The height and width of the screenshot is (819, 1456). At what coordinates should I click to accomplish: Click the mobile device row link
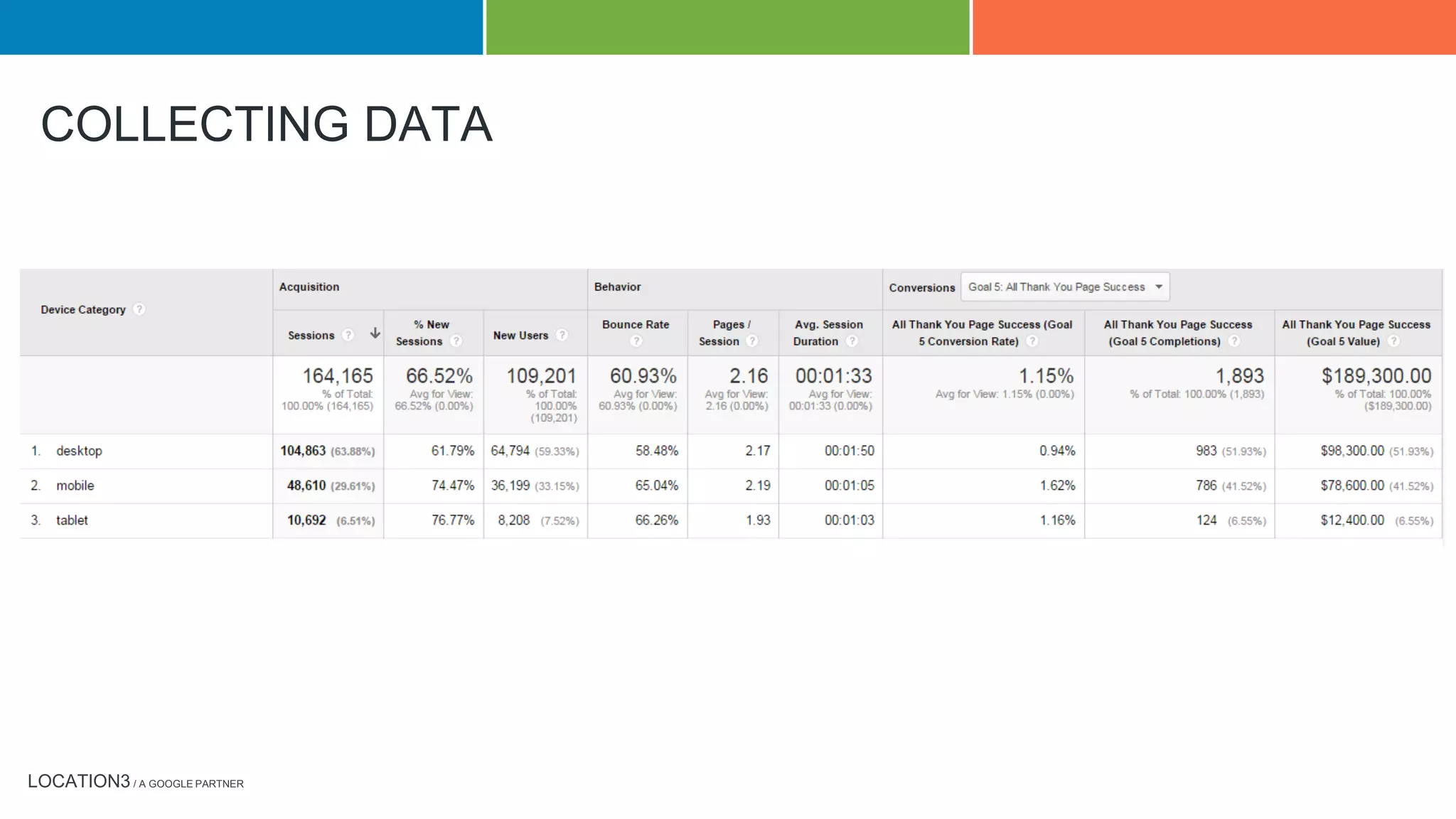[x=75, y=486]
